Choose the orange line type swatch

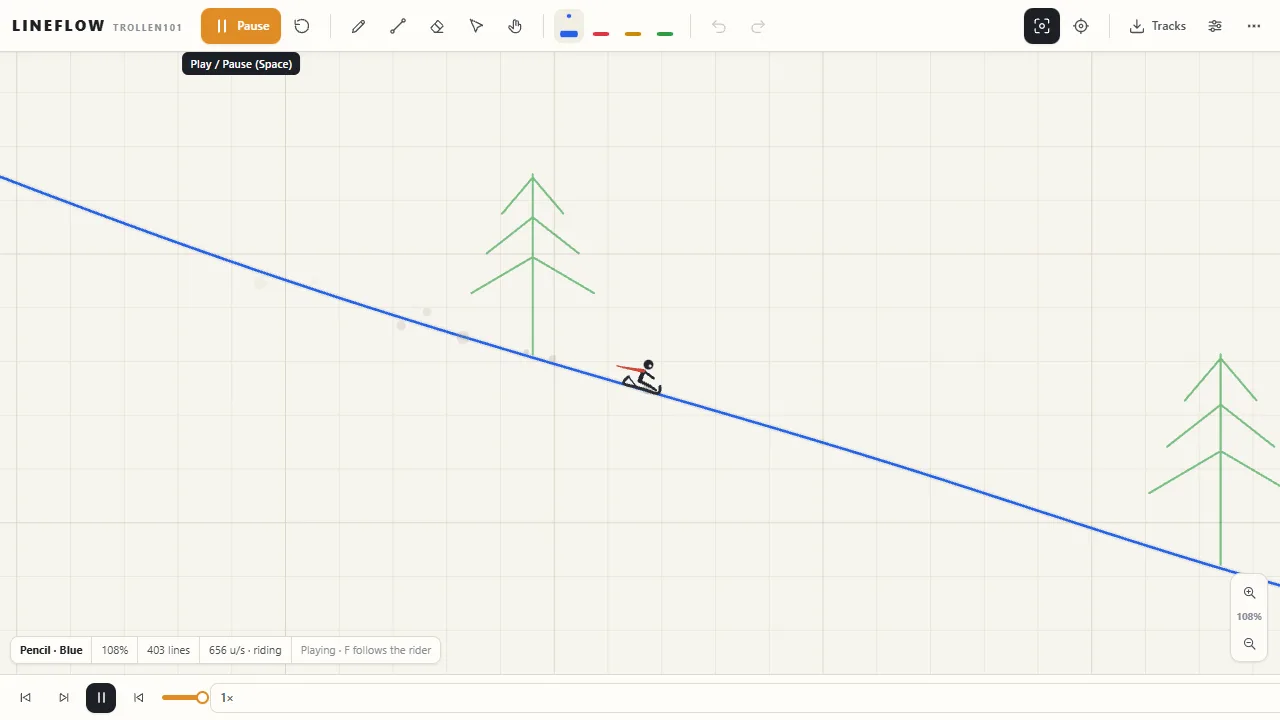point(633,33)
